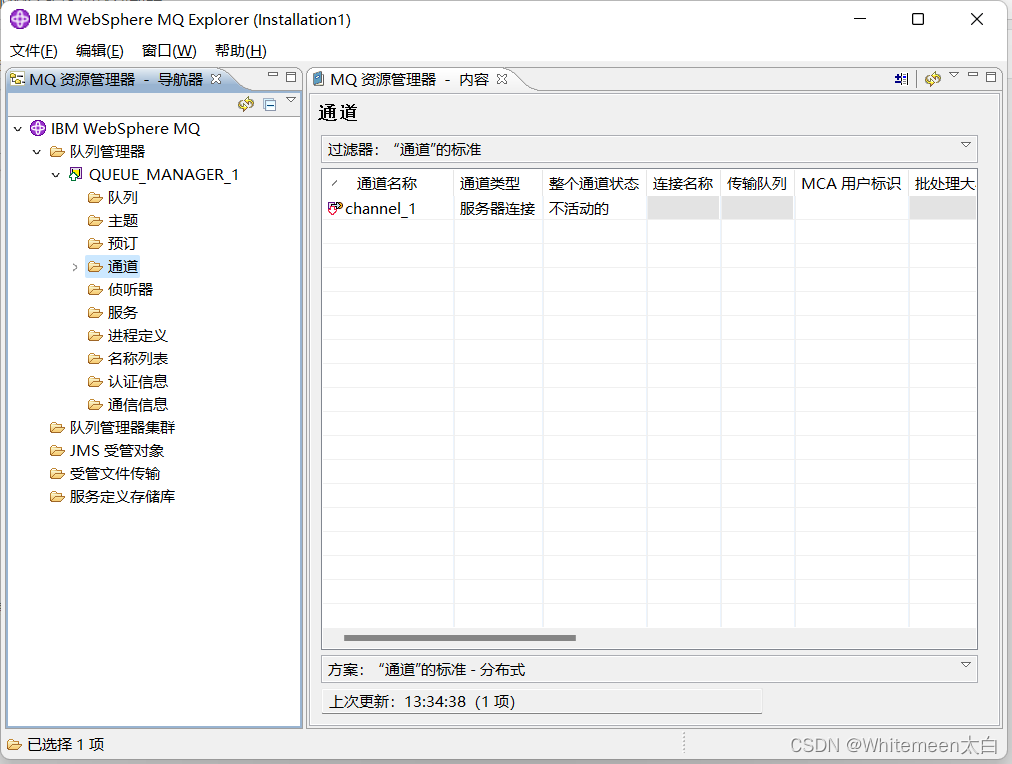Open the content view menu arrow
1012x764 pixels.
[954, 75]
